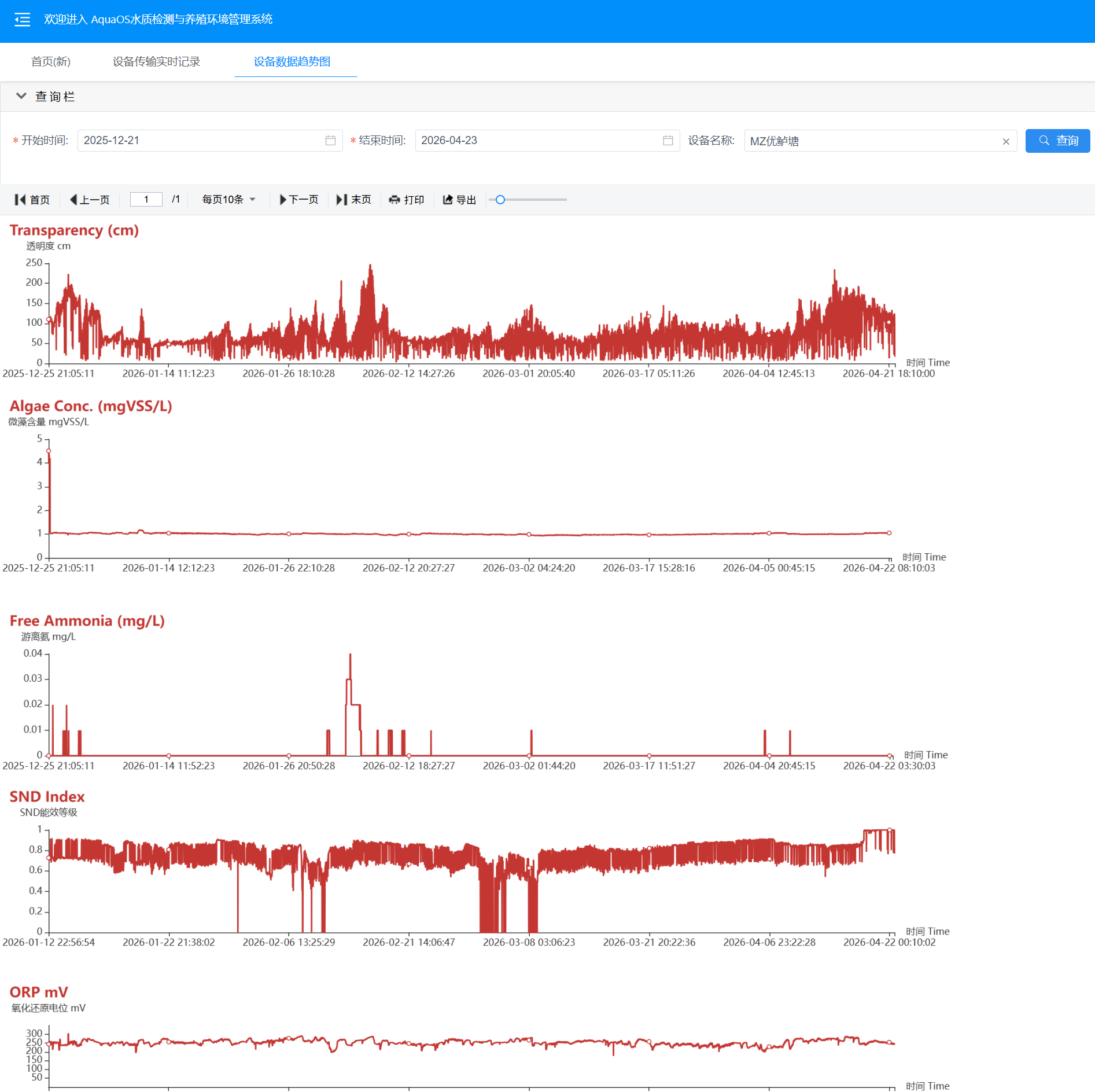The width and height of the screenshot is (1095, 1092).
Task: Collapse the 查询栏 query panel chevron
Action: (x=22, y=96)
